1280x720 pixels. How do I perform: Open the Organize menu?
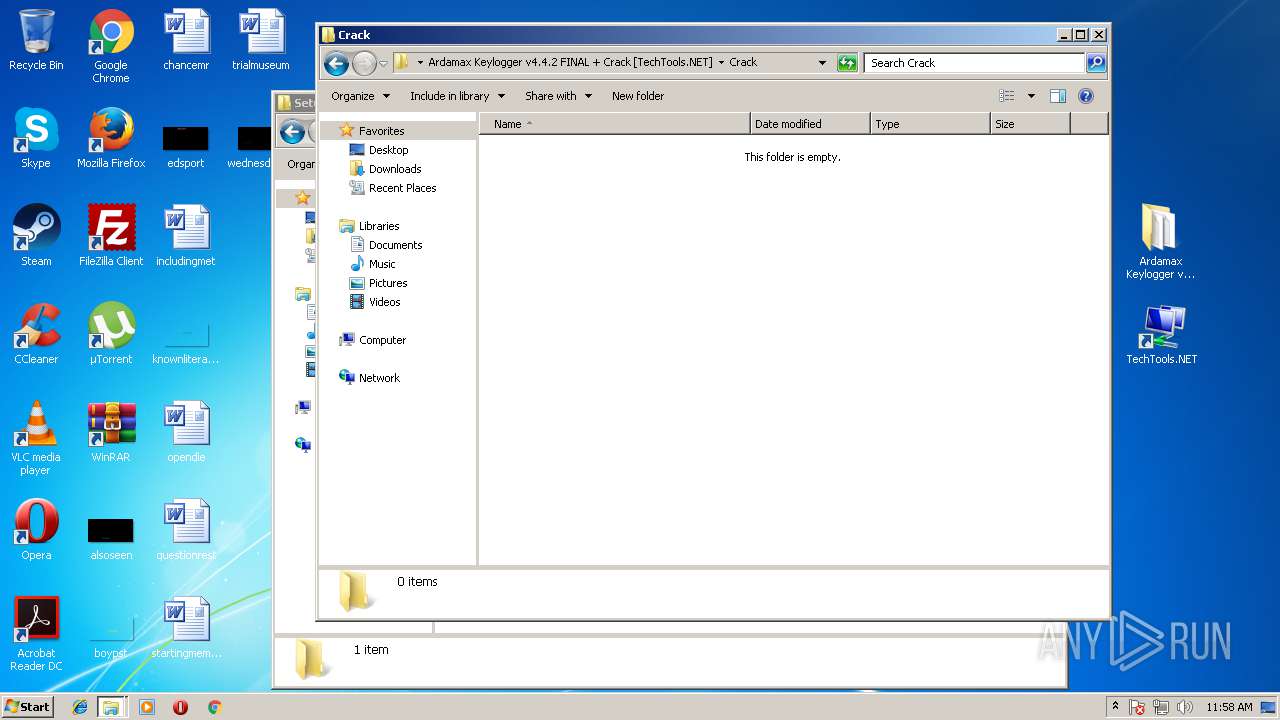coord(360,96)
